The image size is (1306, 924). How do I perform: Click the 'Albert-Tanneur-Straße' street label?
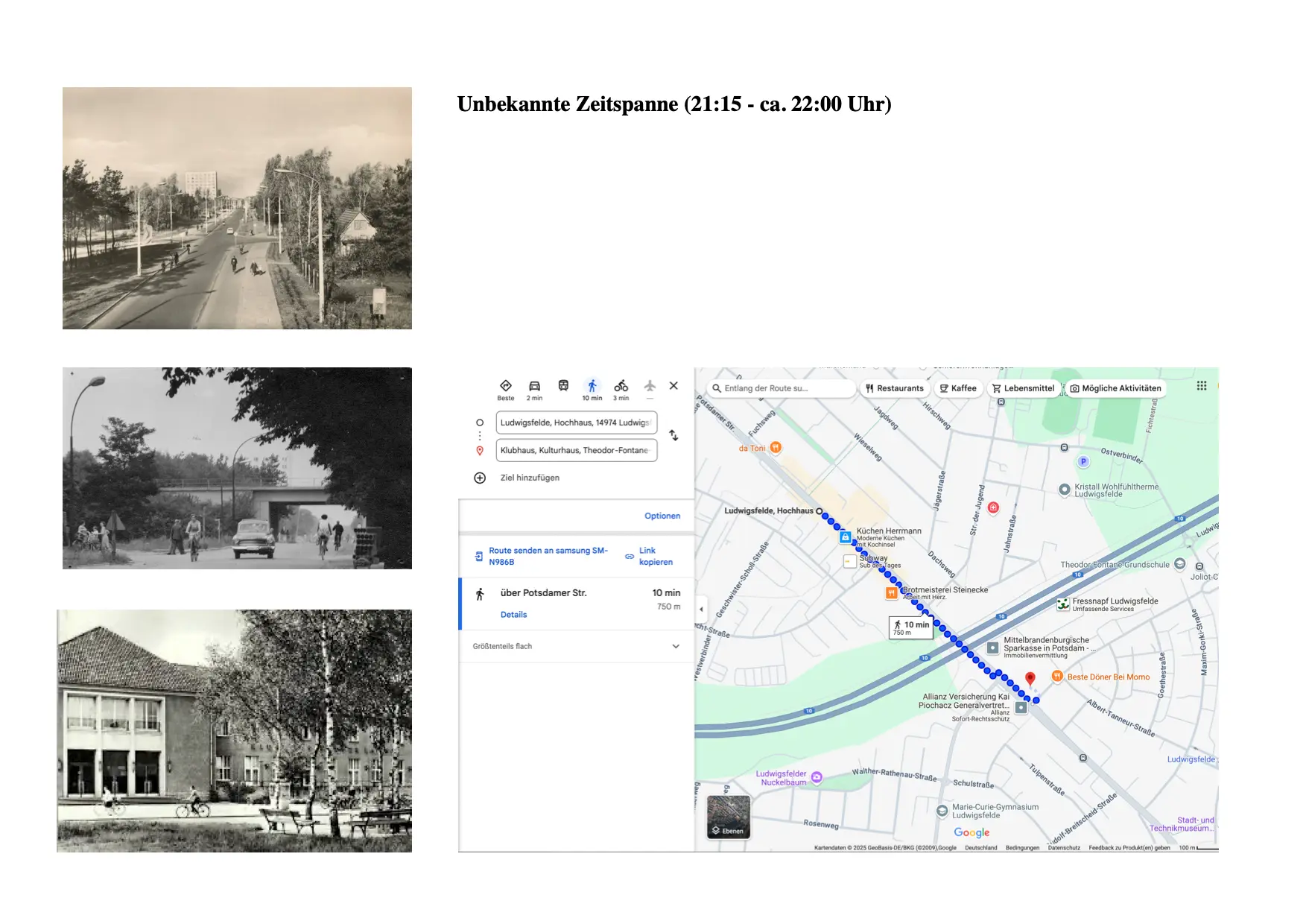1120,718
